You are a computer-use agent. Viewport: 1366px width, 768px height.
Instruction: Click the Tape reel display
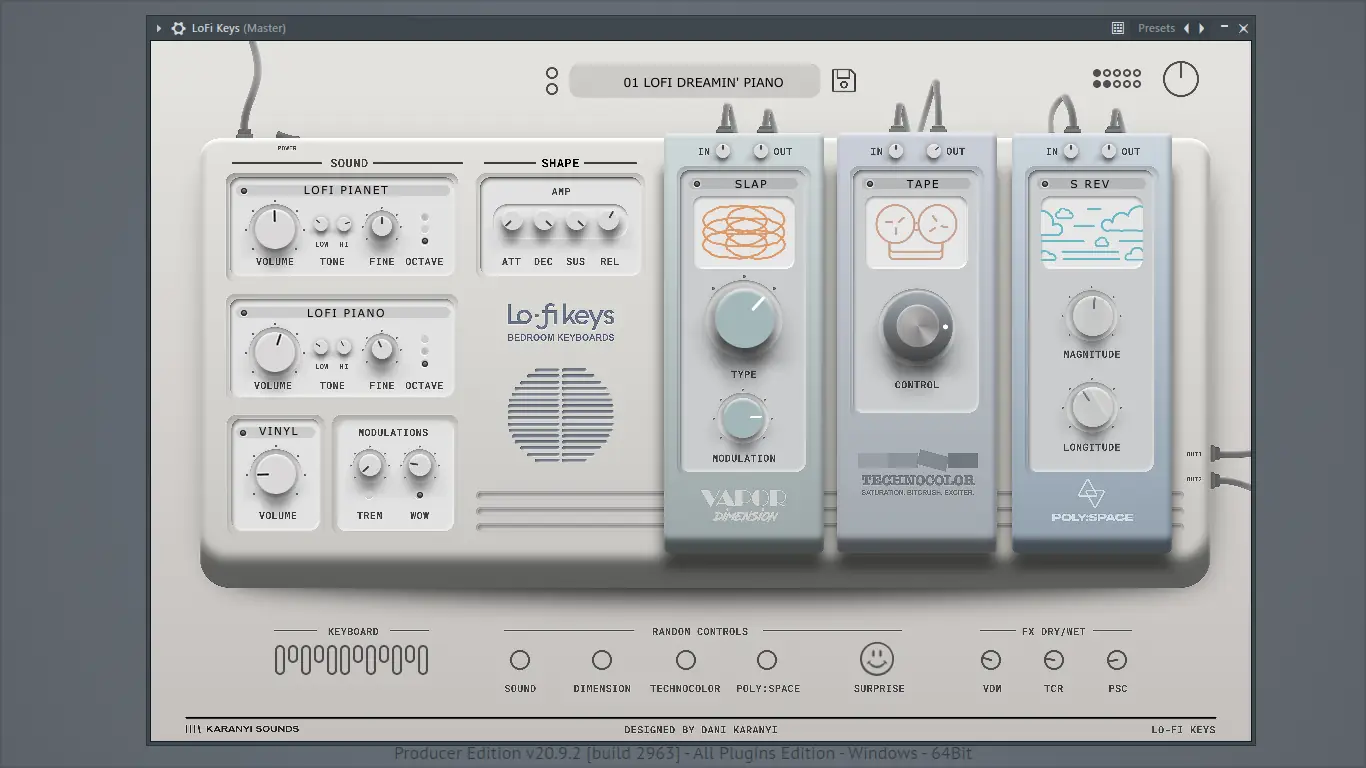tap(917, 233)
